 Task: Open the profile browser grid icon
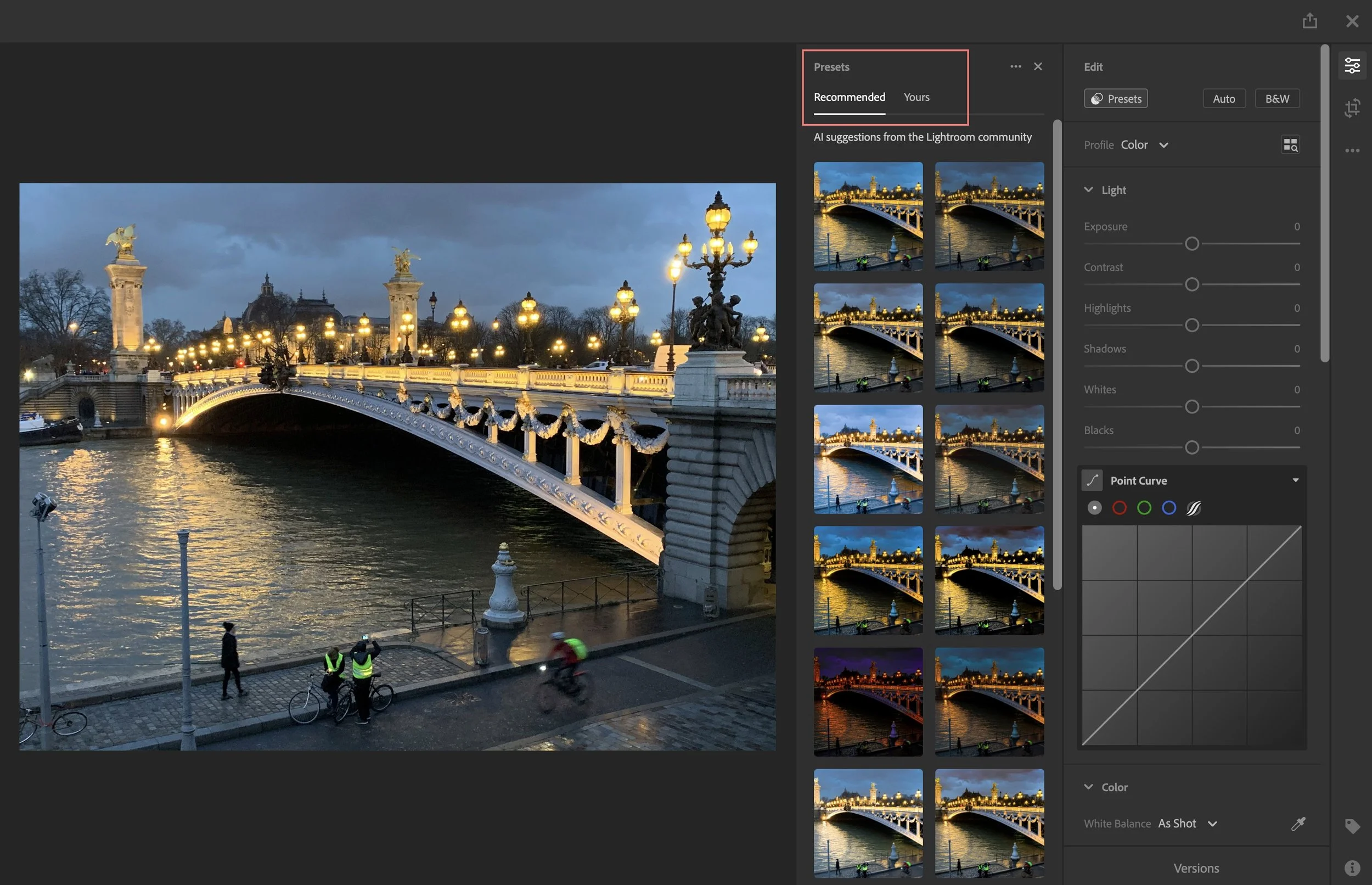coord(1290,145)
